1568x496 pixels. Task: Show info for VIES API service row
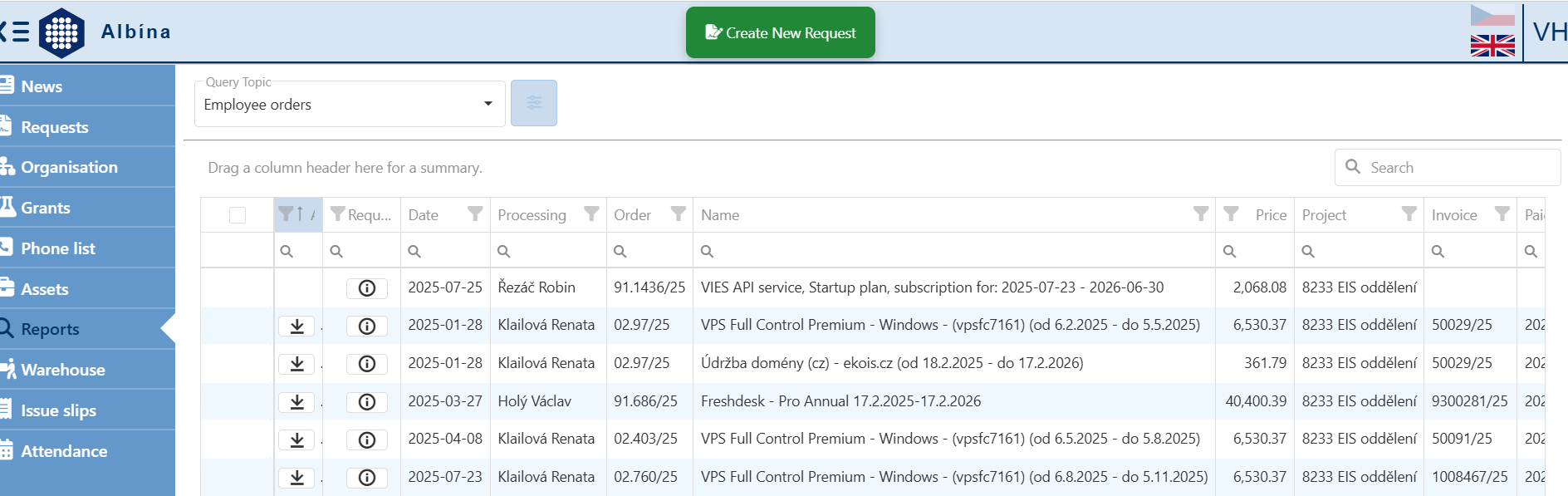(367, 288)
